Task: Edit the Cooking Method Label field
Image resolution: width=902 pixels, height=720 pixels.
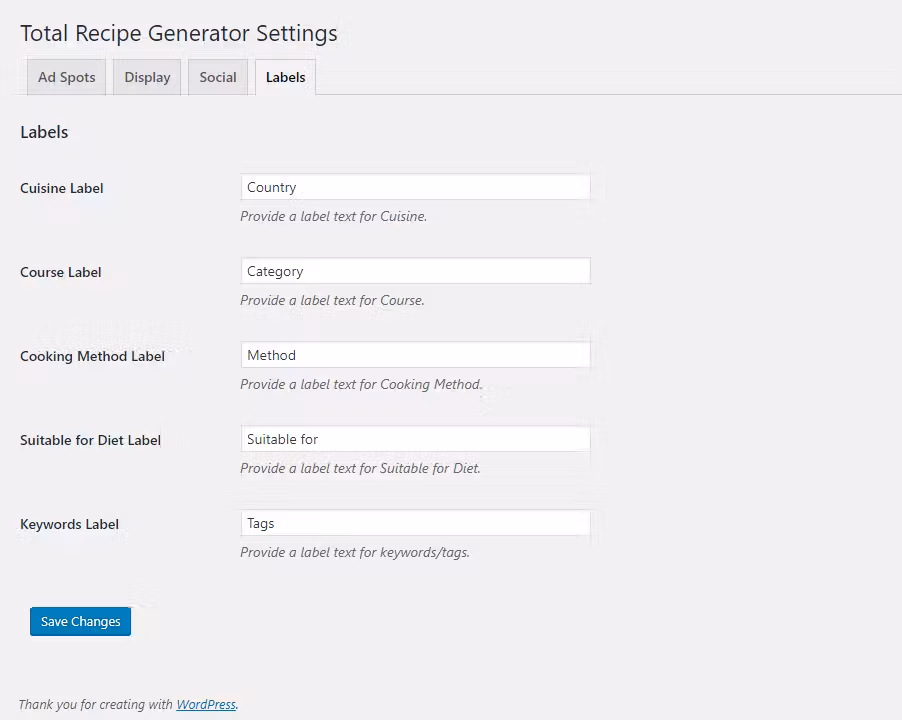Action: 415,355
